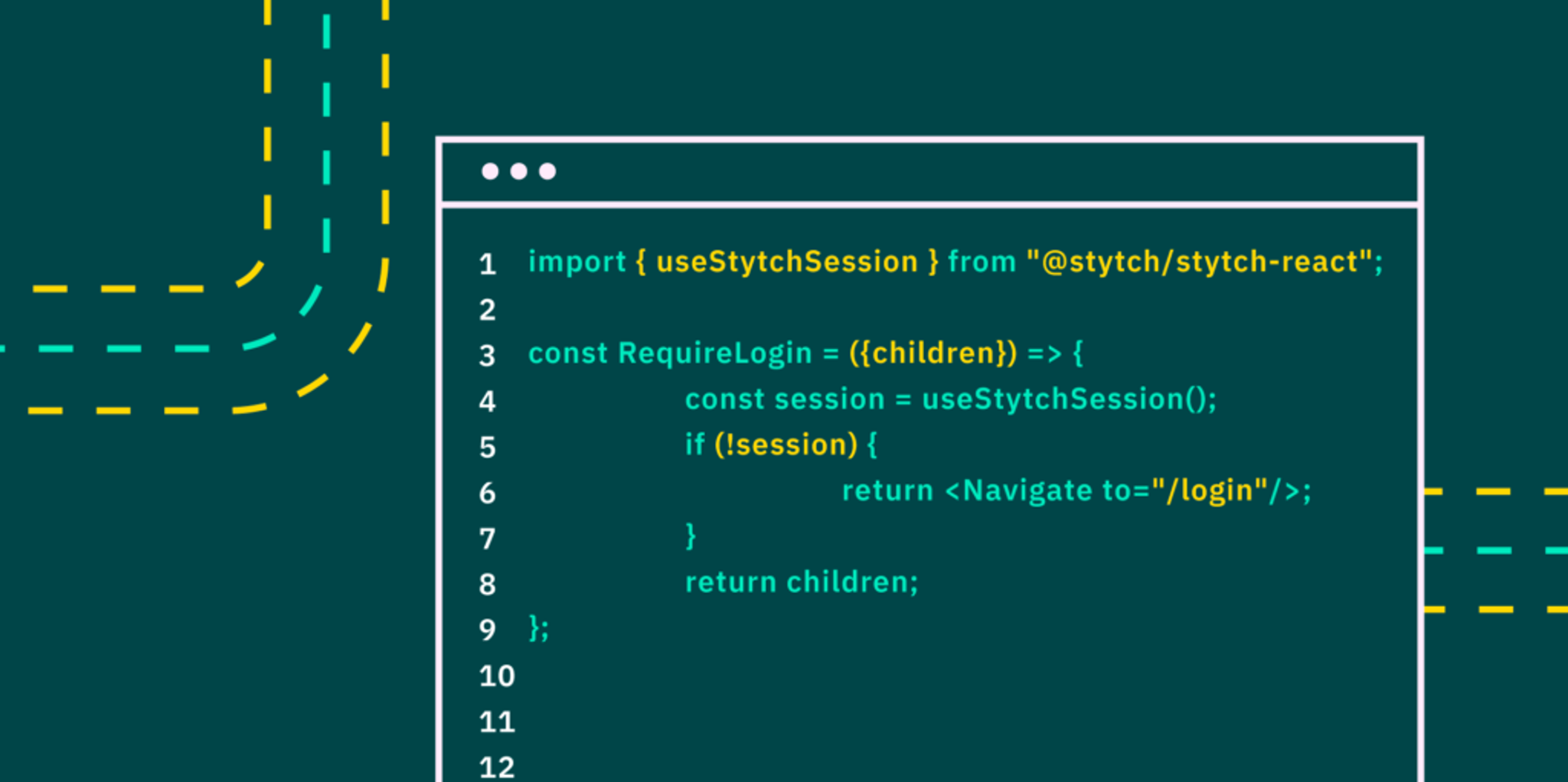The height and width of the screenshot is (782, 1568).
Task: Click line number 12 in the gutter
Action: pyautogui.click(x=497, y=767)
